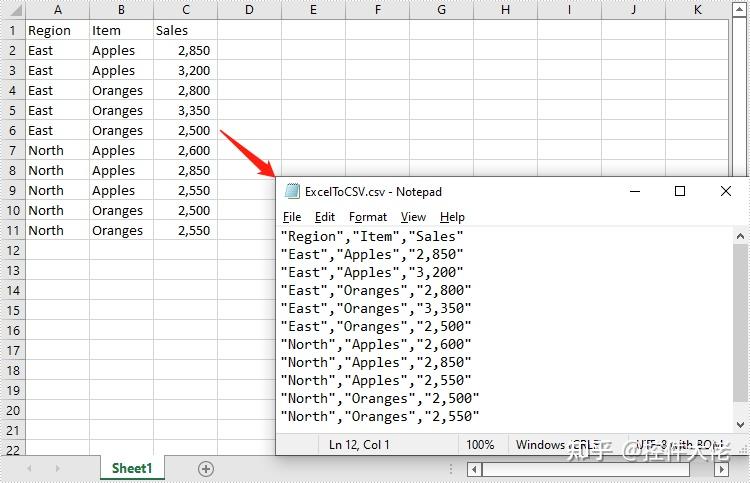Open the Notepad File menu
Image resolution: width=750 pixels, height=483 pixels.
pos(292,217)
